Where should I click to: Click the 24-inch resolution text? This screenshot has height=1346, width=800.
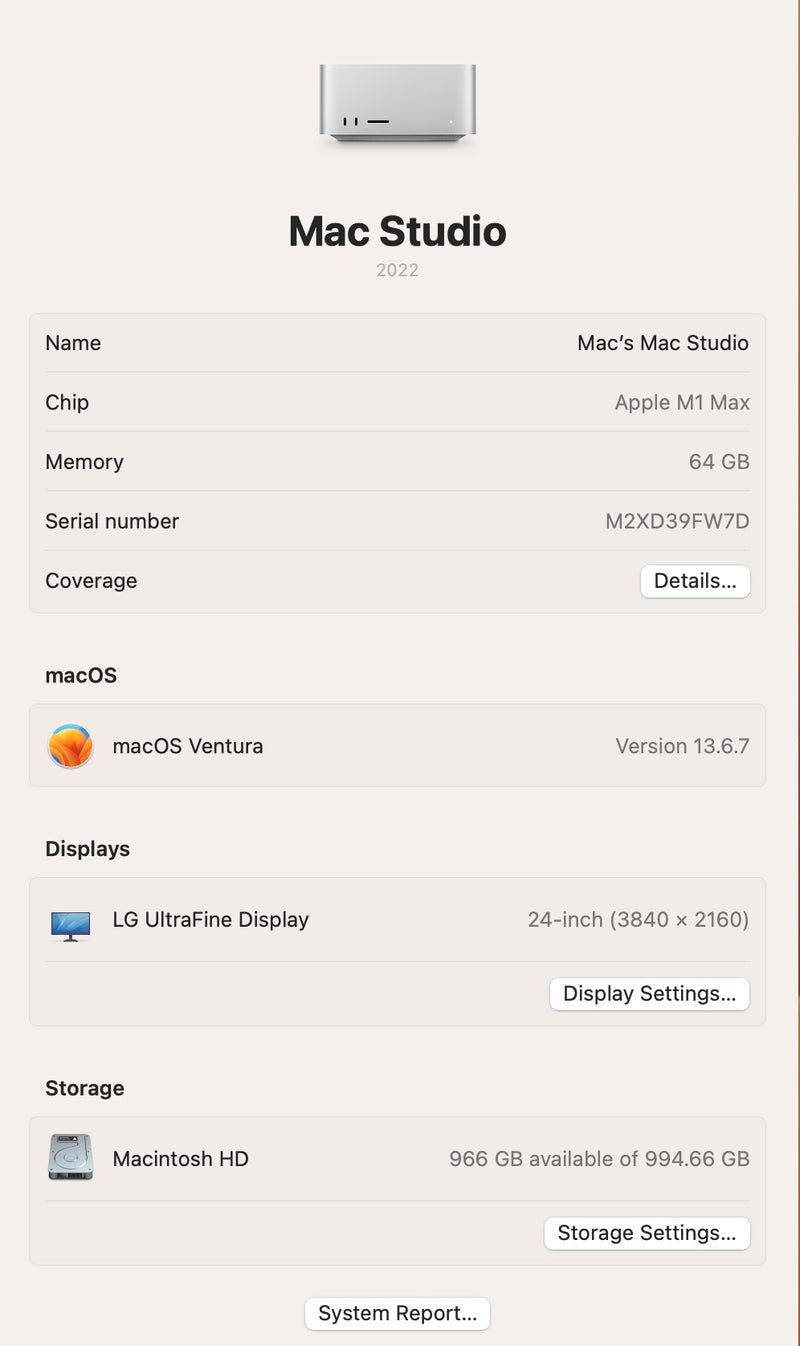(638, 920)
